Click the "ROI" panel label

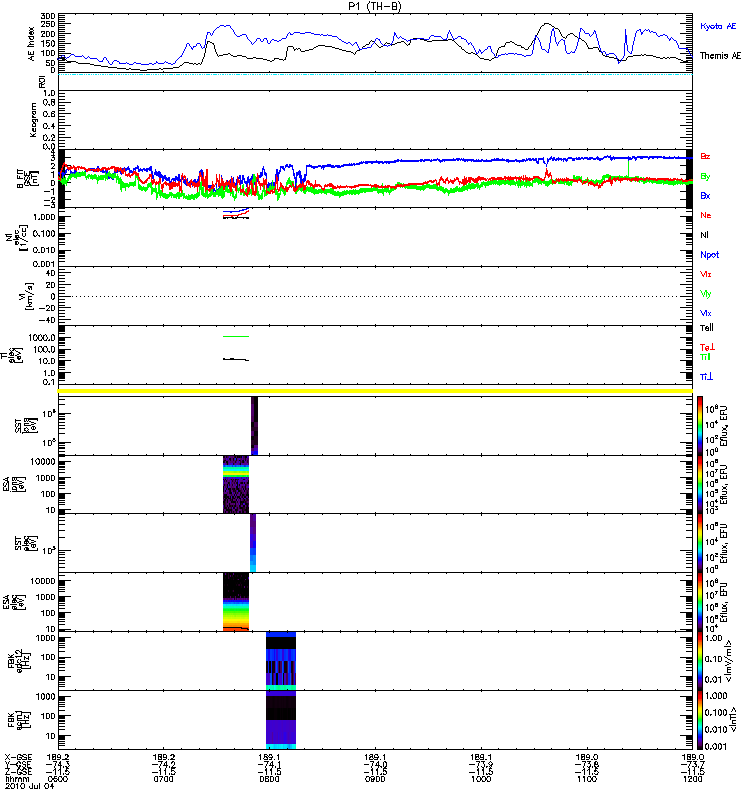(x=42, y=82)
